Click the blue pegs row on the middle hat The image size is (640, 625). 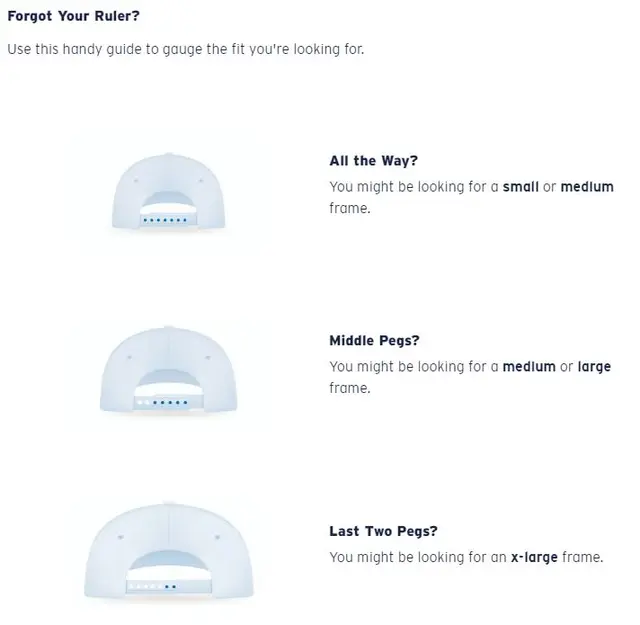170,403
